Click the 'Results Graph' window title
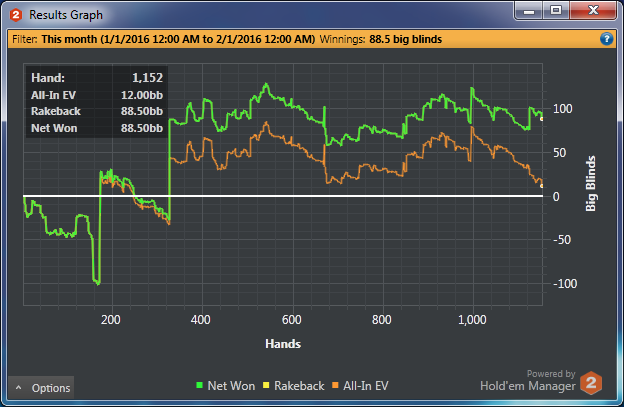The width and height of the screenshot is (624, 407). [x=66, y=15]
